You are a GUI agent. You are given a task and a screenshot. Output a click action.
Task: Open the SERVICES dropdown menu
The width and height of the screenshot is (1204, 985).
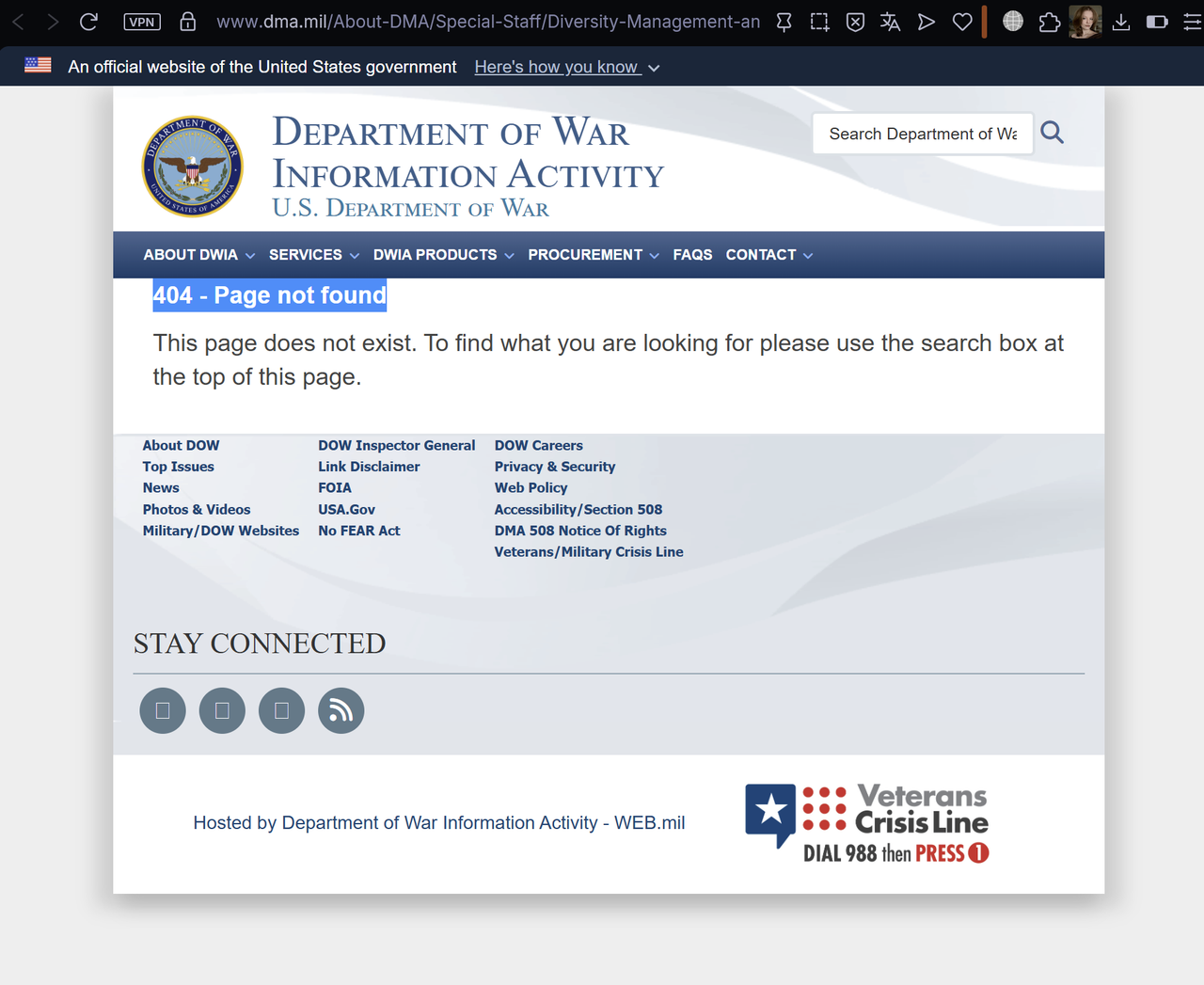point(314,255)
